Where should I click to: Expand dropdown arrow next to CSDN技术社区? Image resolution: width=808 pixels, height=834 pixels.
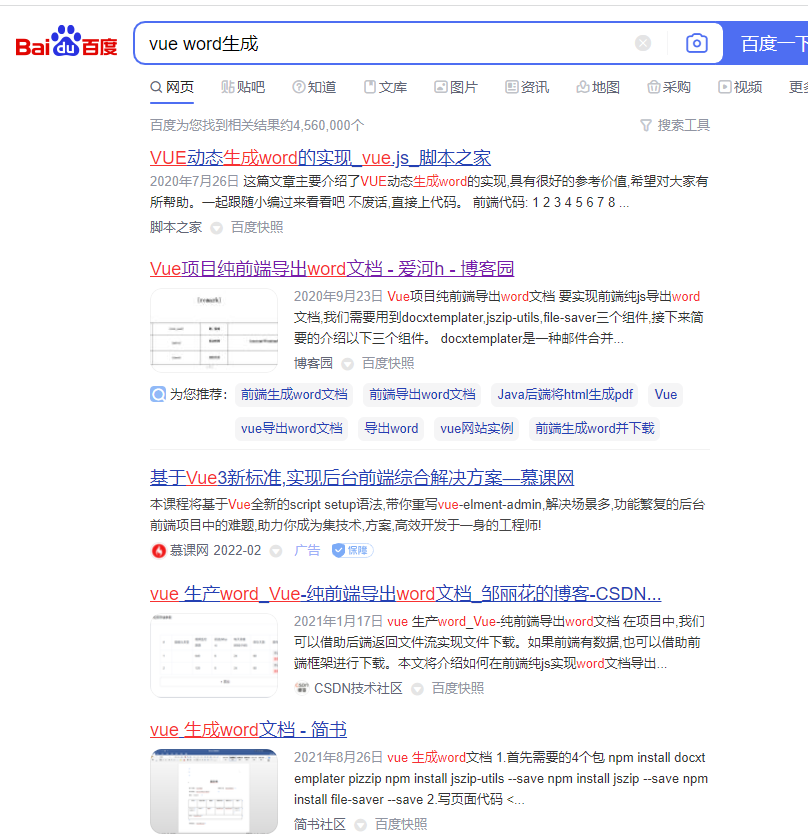[418, 689]
